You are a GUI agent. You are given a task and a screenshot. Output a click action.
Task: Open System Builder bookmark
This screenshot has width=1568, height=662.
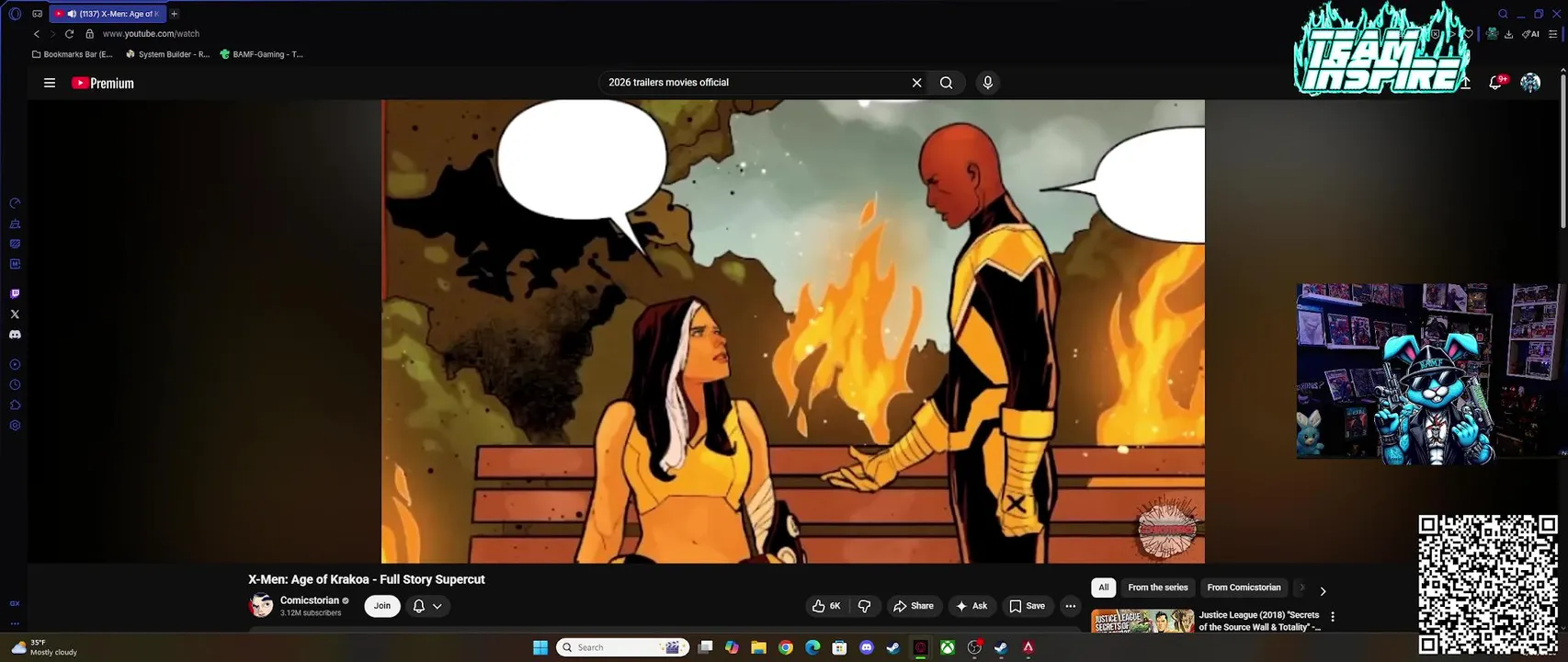point(167,54)
